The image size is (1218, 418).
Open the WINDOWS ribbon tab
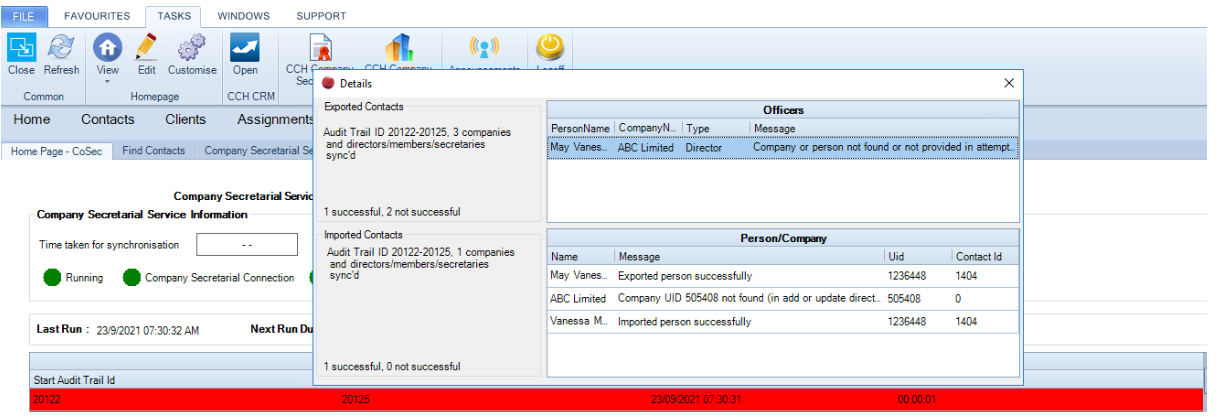[x=243, y=16]
